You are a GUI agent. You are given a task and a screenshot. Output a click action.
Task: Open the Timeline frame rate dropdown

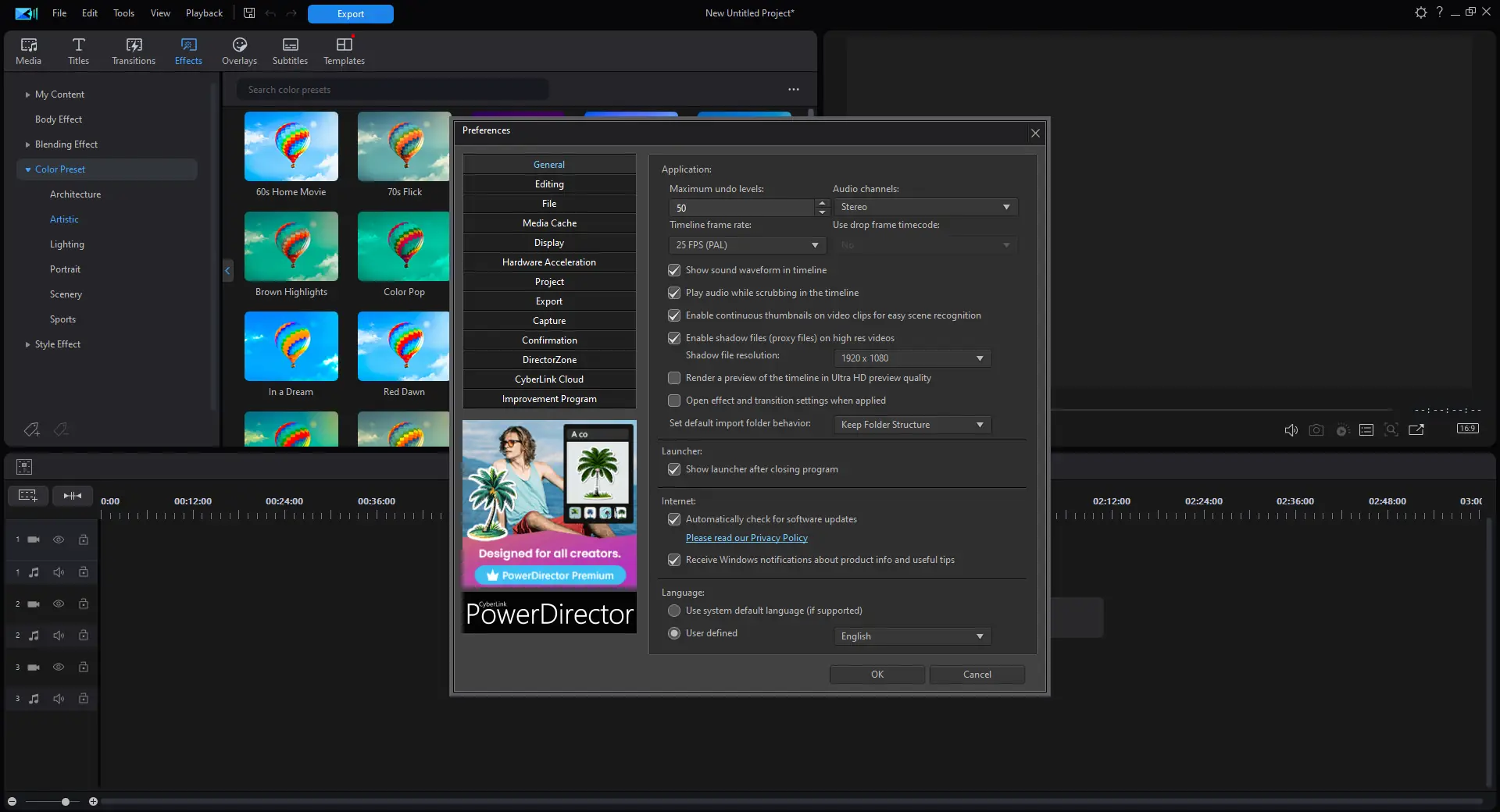[x=748, y=245]
